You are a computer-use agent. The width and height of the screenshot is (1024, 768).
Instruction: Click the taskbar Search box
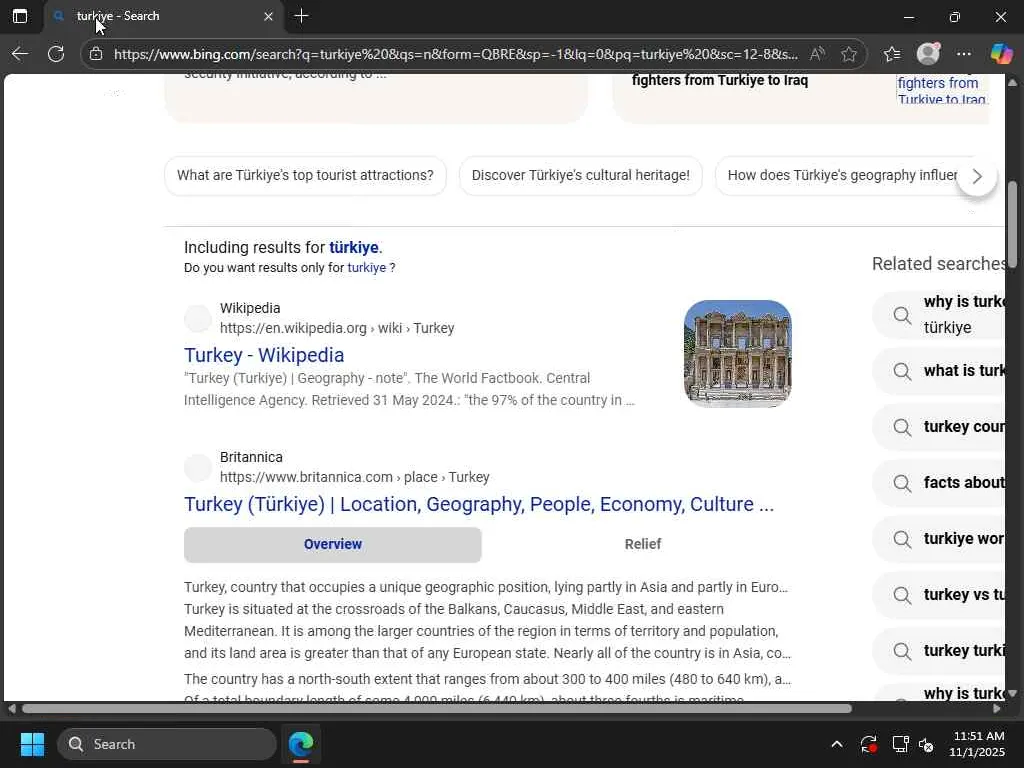[x=167, y=744]
